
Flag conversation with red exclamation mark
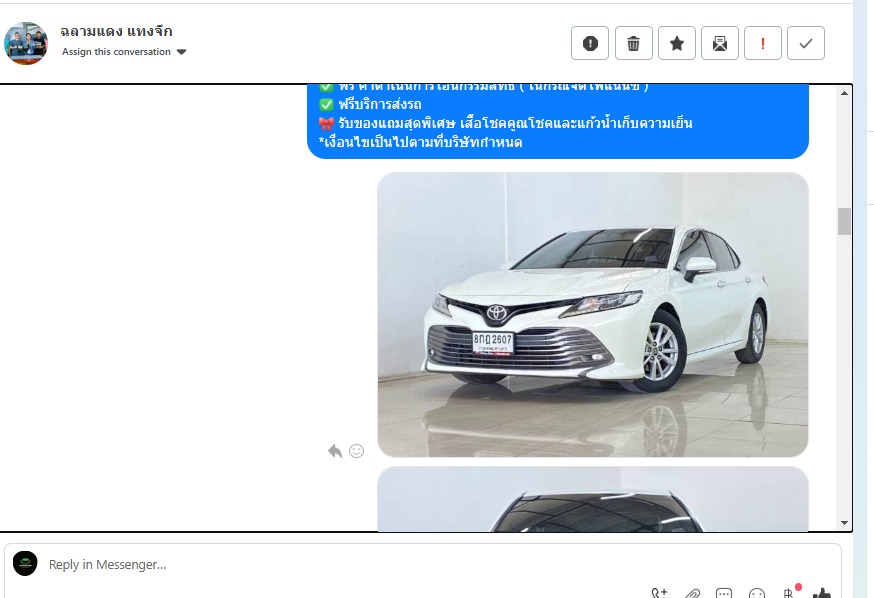click(x=763, y=43)
